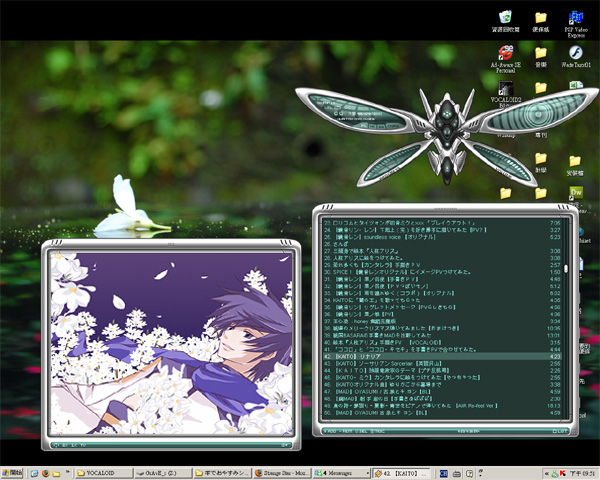Screen dimensions: 600x480
Task: Select track 40 ending with VOCALOID
Action: click(442, 342)
